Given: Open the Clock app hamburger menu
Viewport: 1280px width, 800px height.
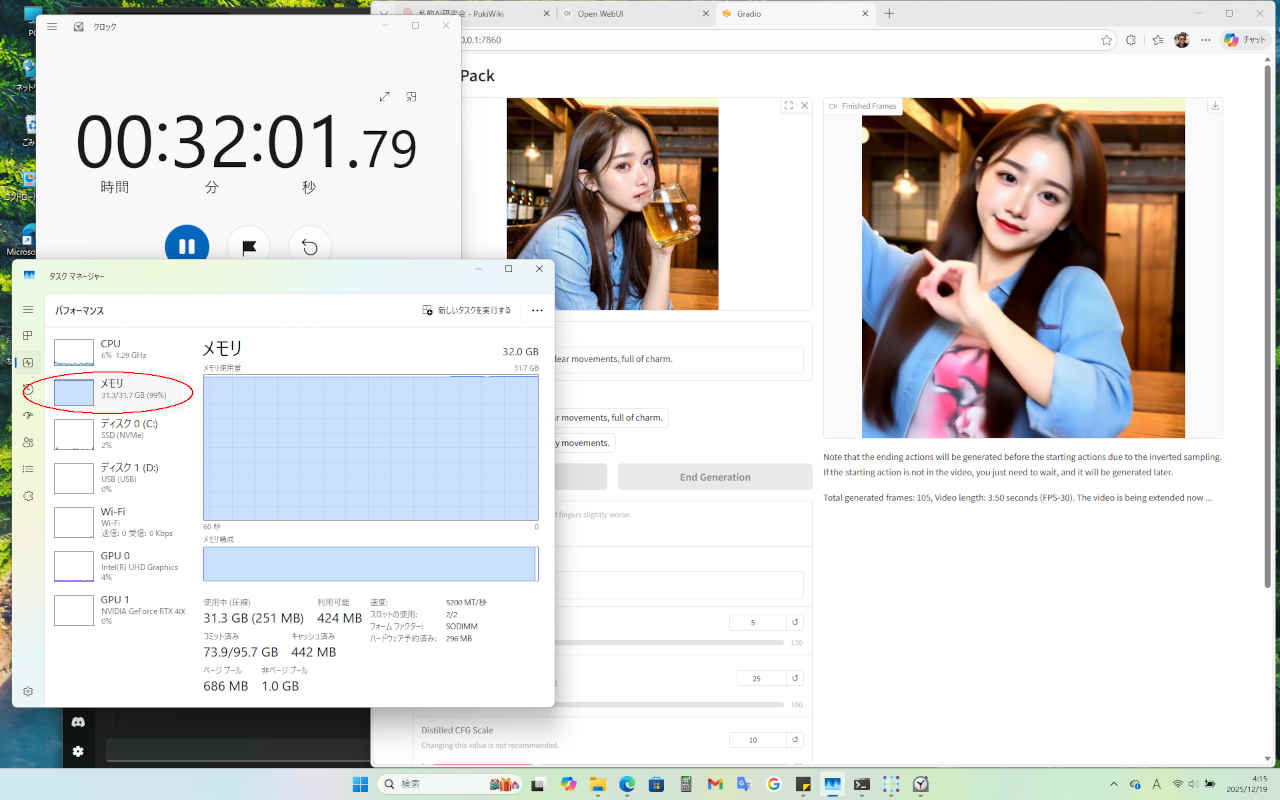Looking at the screenshot, I should click(52, 26).
